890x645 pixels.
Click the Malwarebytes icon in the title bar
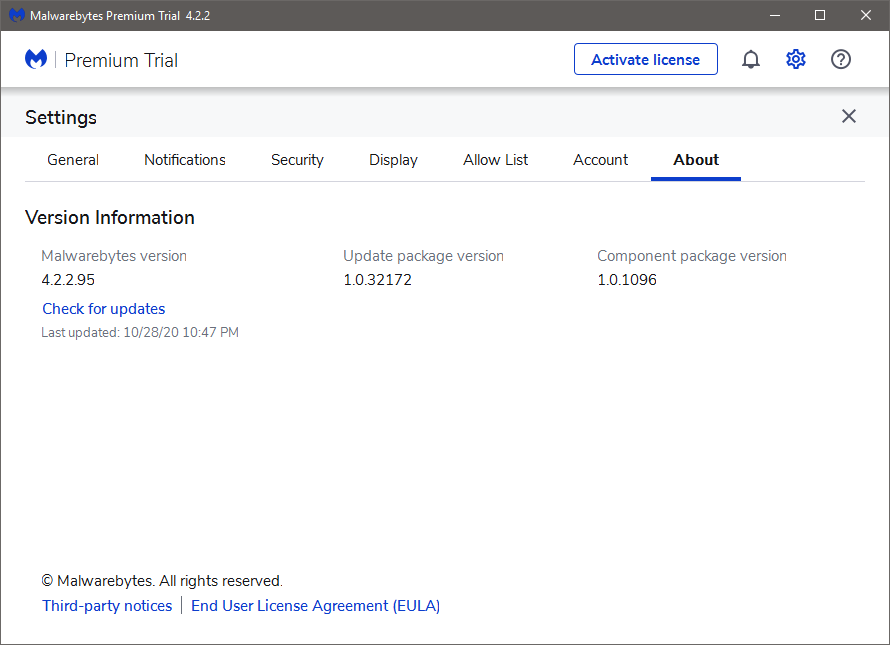(16, 15)
